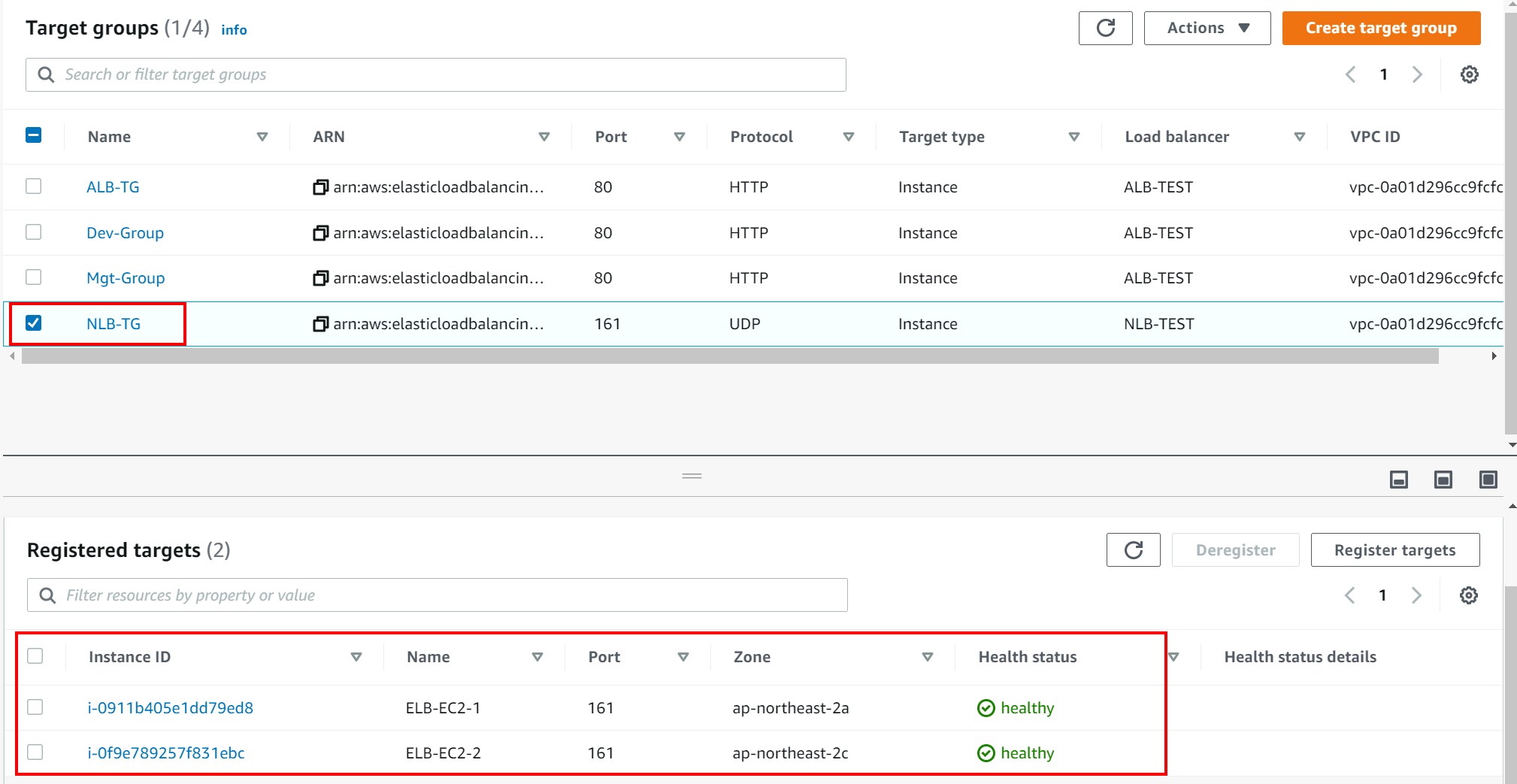The height and width of the screenshot is (784, 1517).
Task: Open instance i-0911b405e1dd79ed8
Action: click(x=170, y=708)
